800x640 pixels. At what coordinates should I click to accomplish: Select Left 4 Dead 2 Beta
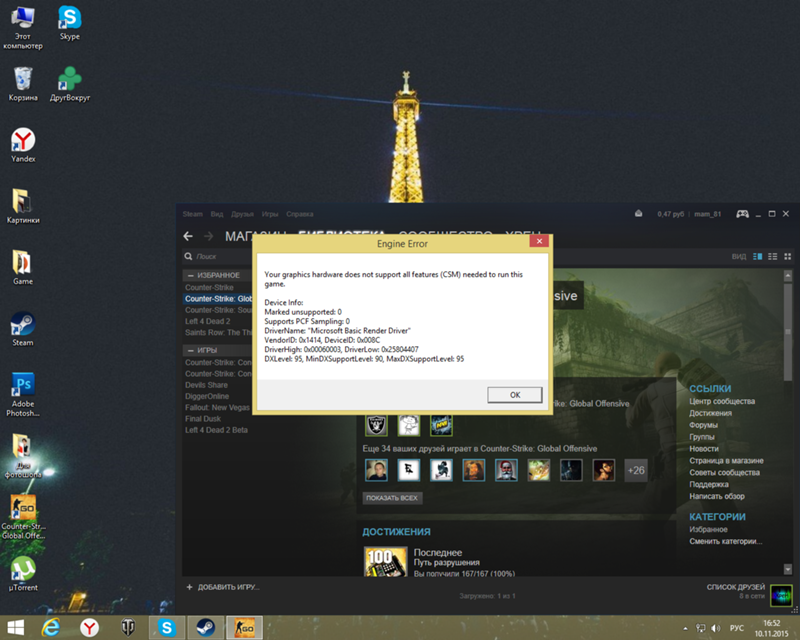(x=216, y=430)
